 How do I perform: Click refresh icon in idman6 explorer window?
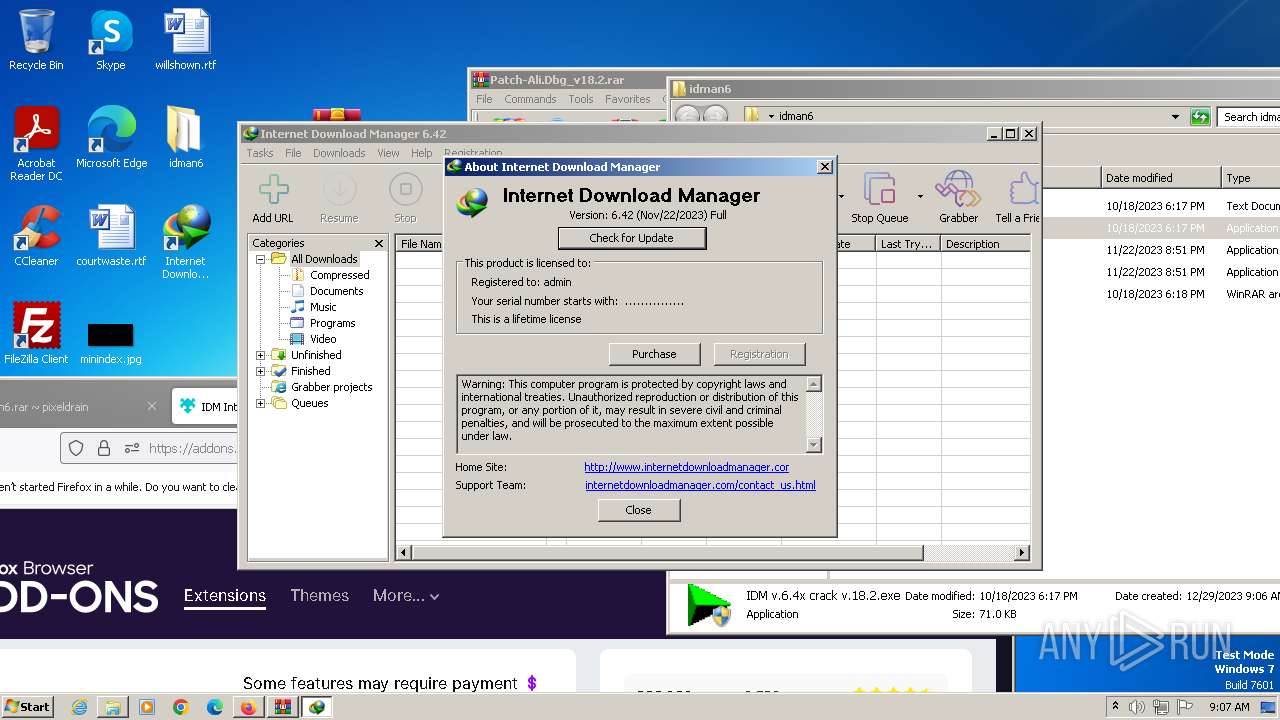(1200, 117)
